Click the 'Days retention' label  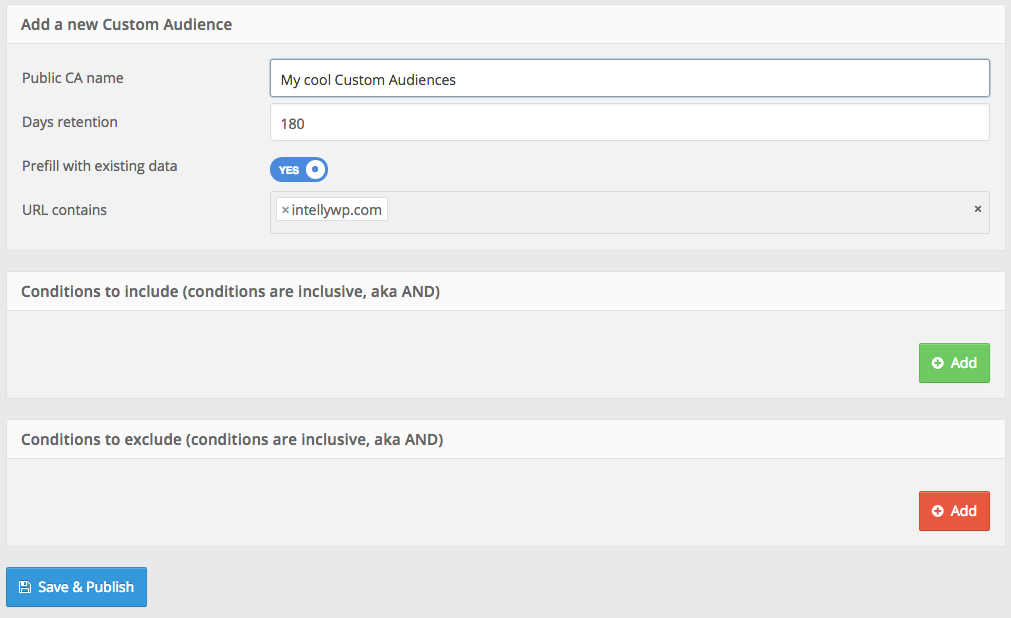pos(70,122)
